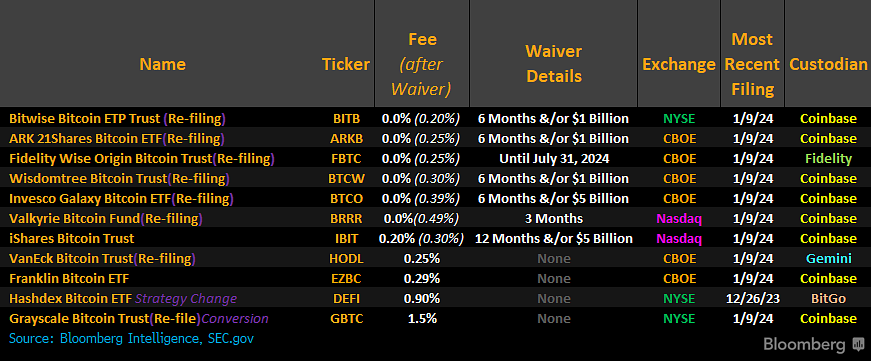871x361 pixels.
Task: Select the Custodian column header
Action: pyautogui.click(x=828, y=64)
